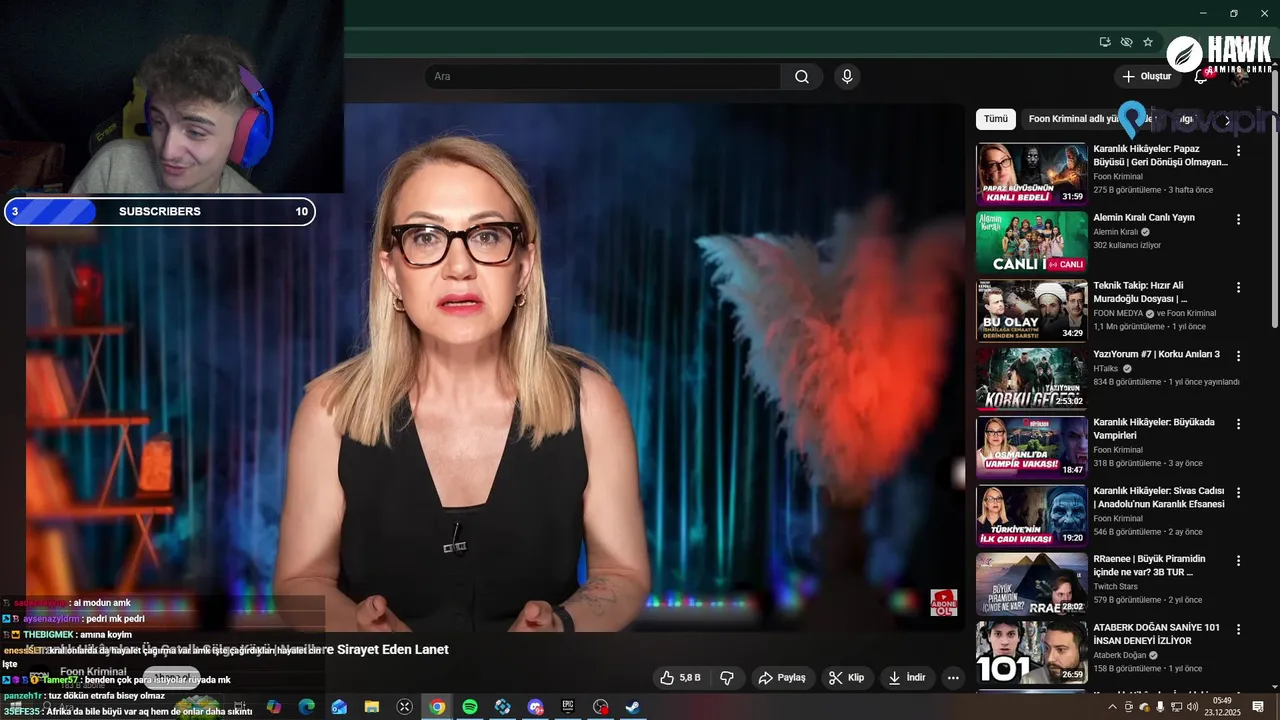This screenshot has width=1280, height=720.
Task: Open options menu for ATABERK DOĞAN video
Action: [x=1238, y=629]
